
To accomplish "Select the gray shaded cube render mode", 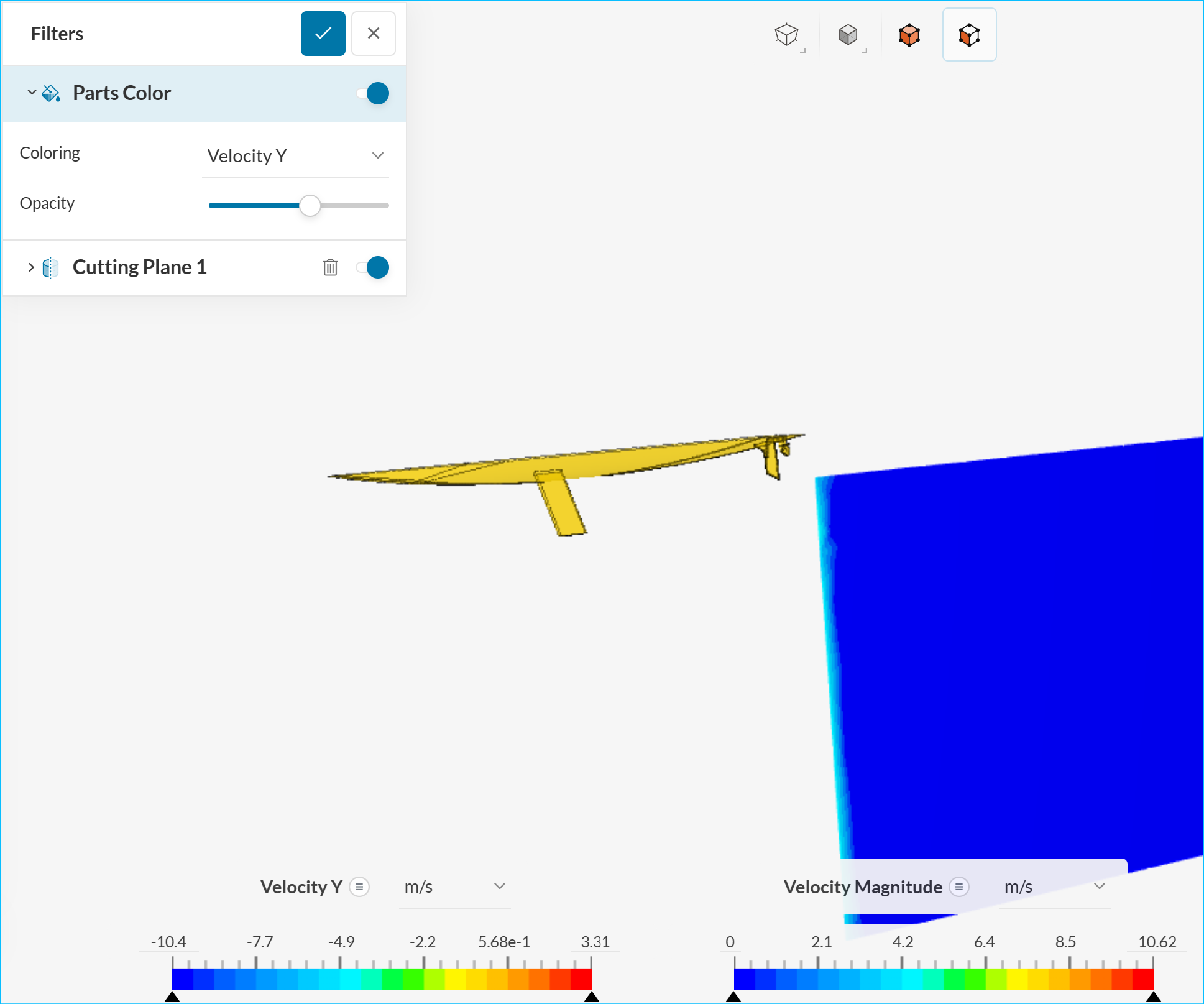I will pyautogui.click(x=848, y=35).
